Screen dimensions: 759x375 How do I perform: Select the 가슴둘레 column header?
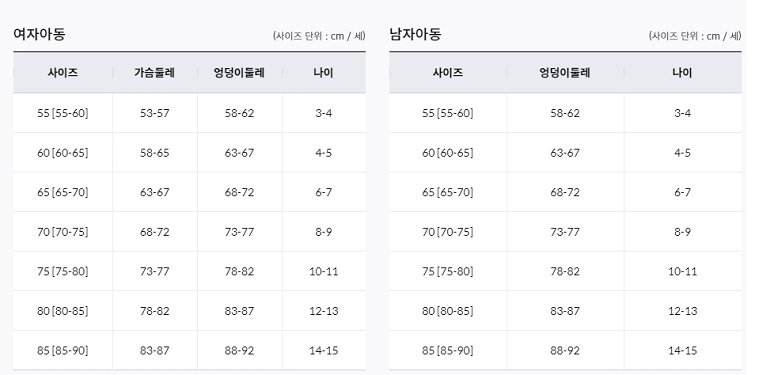click(154, 73)
